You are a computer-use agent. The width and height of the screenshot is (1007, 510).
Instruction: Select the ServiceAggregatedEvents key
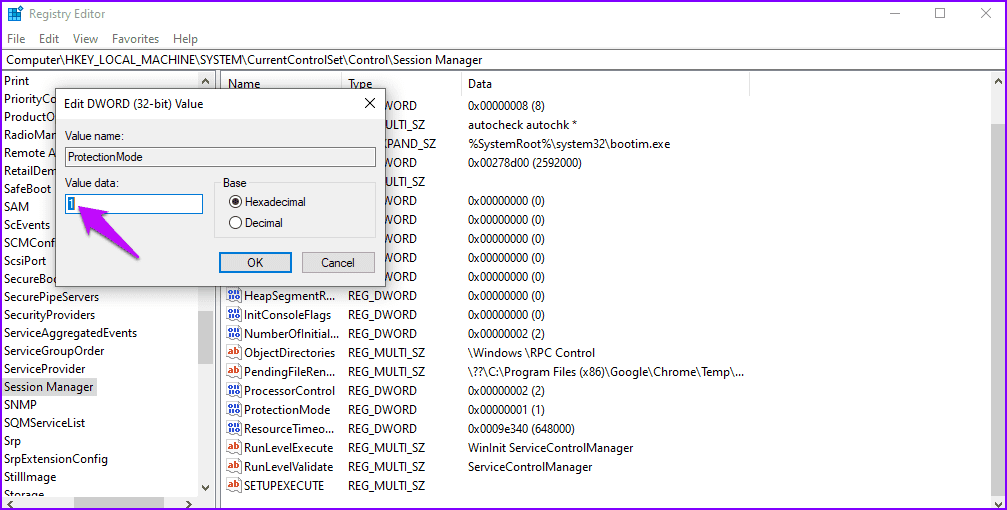pyautogui.click(x=71, y=333)
